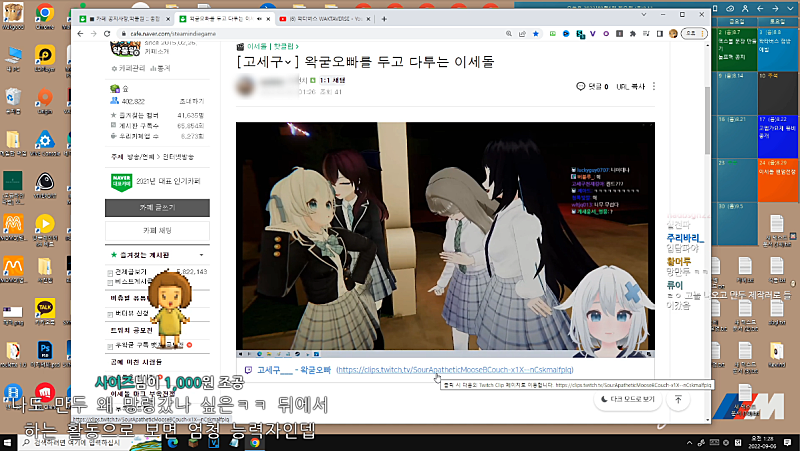
Task: Close the YouTube WAKTAVERSE tab
Action: pos(368,19)
